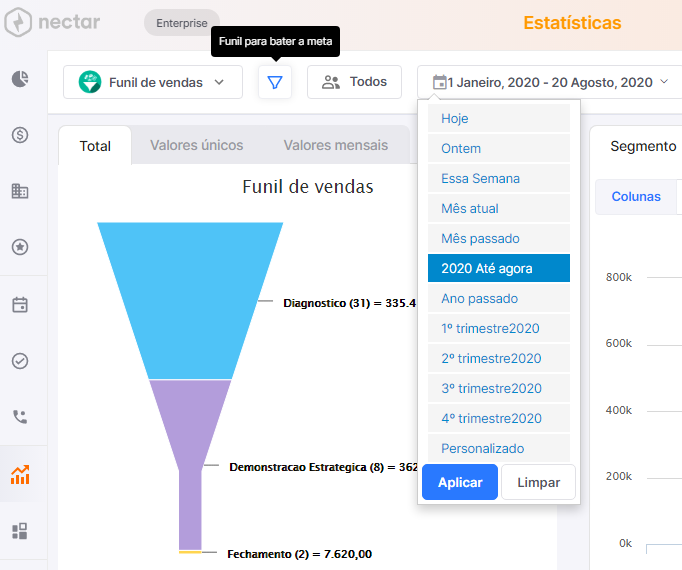Image resolution: width=682 pixels, height=570 pixels.
Task: Click the Aplicar button
Action: click(460, 482)
